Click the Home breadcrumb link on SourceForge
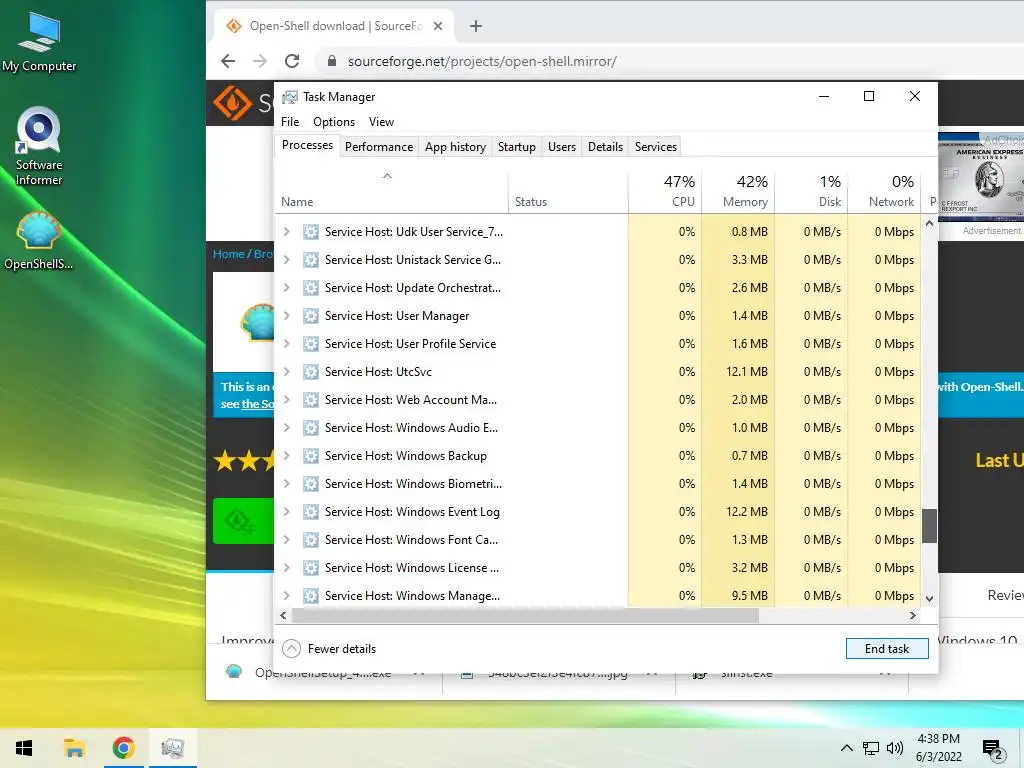This screenshot has height=768, width=1024. [229, 254]
